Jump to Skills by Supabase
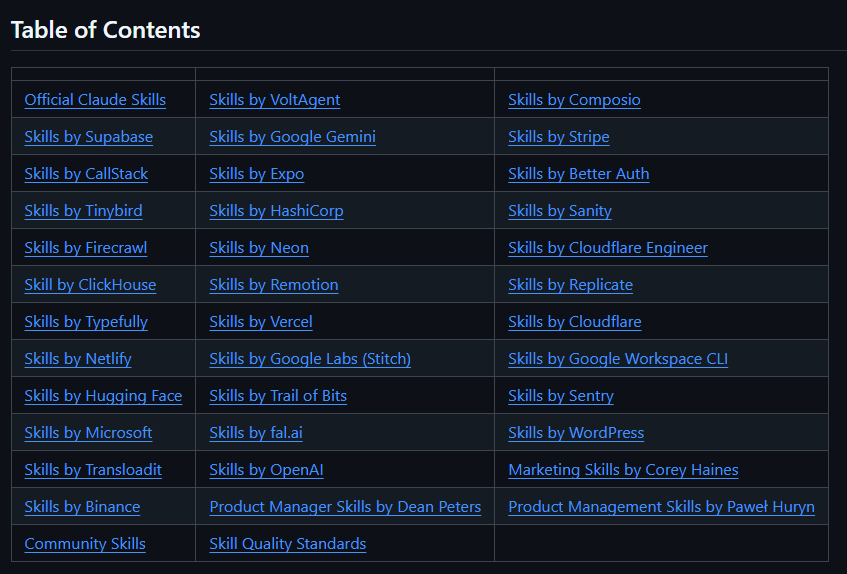The height and width of the screenshot is (574, 847). pyautogui.click(x=88, y=137)
